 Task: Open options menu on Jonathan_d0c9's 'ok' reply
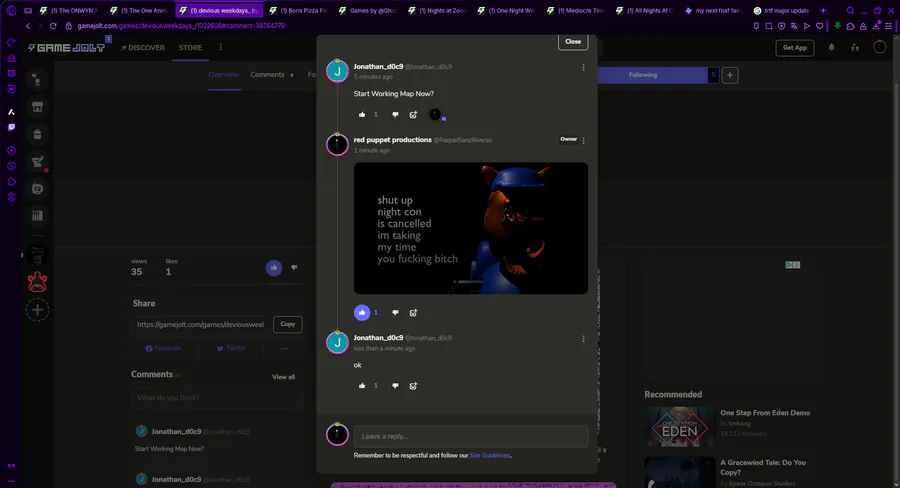coord(584,339)
